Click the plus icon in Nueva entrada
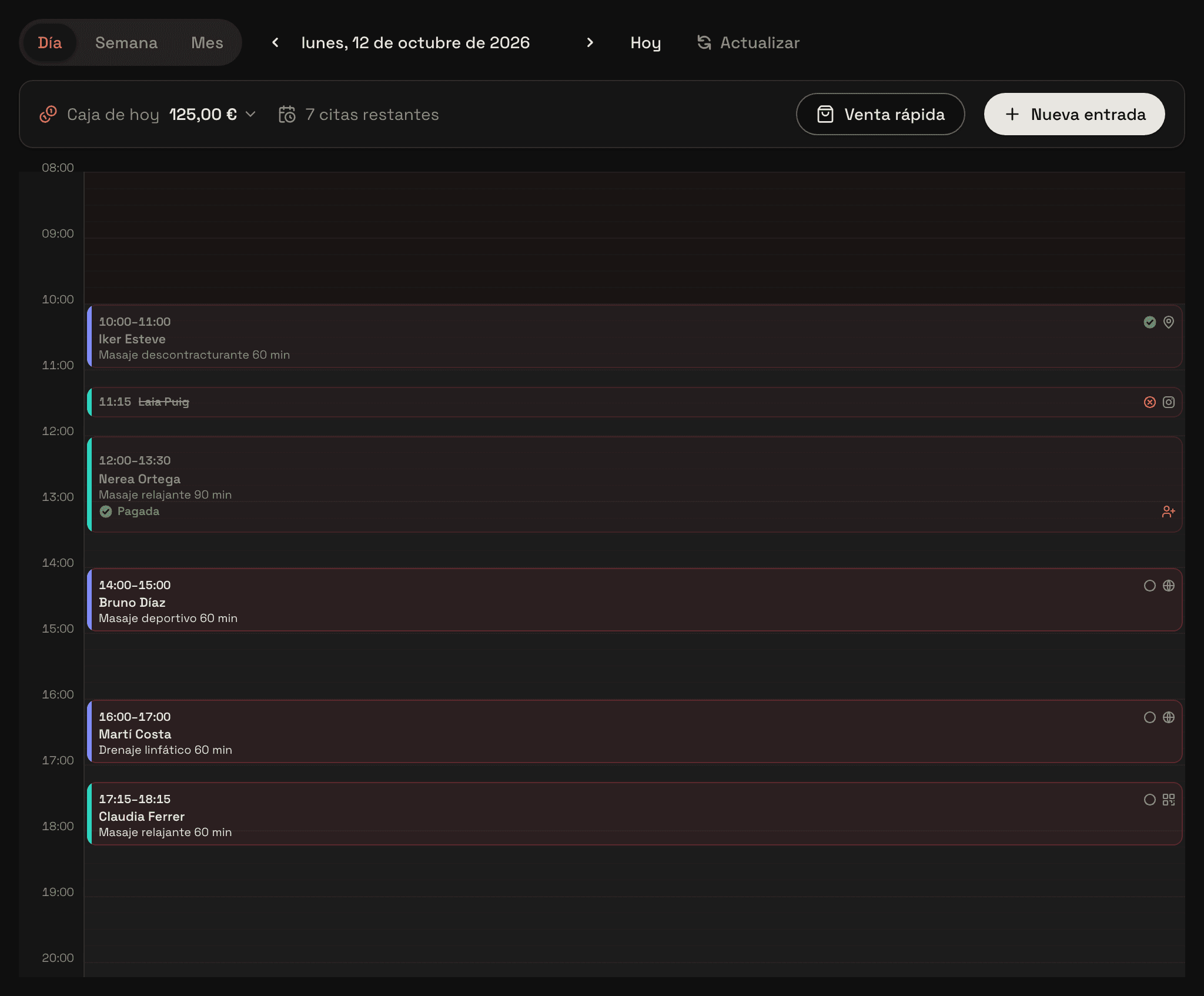Image resolution: width=1204 pixels, height=996 pixels. [1012, 114]
